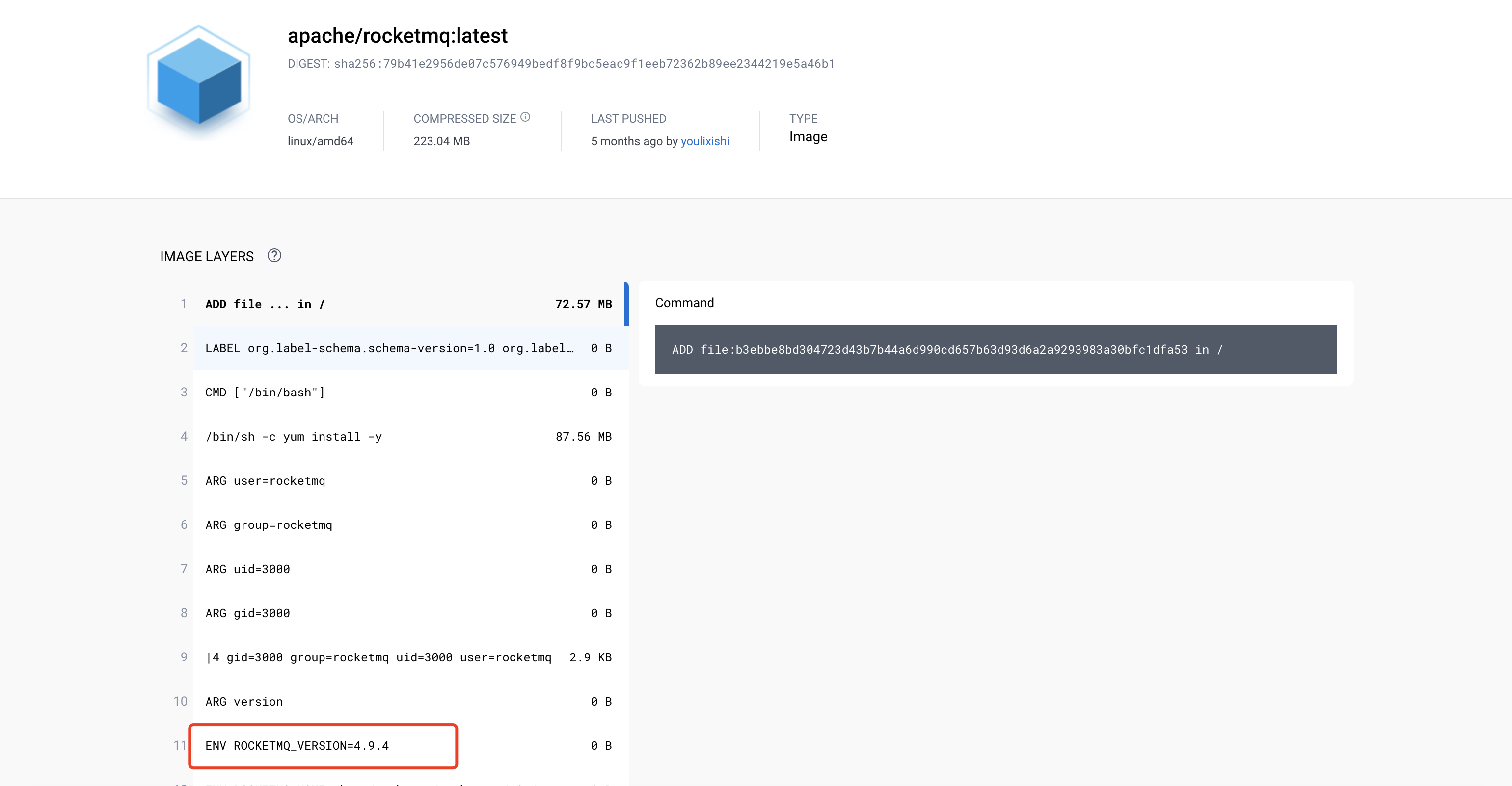Click the blue cube image icon

coord(199,81)
